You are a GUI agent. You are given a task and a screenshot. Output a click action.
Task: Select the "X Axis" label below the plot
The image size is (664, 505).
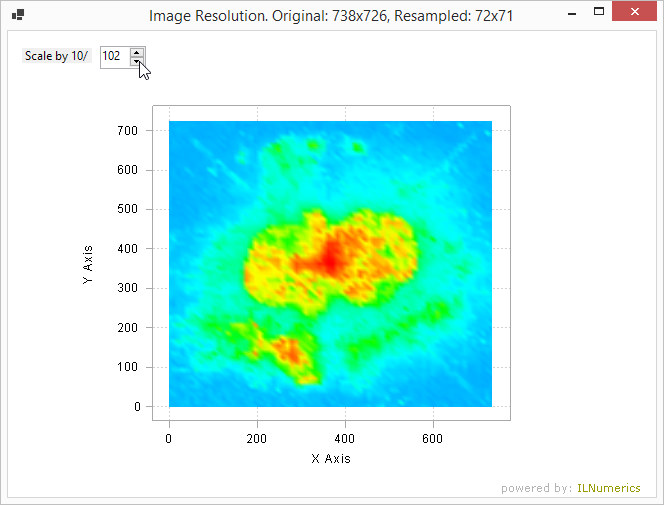click(x=331, y=459)
